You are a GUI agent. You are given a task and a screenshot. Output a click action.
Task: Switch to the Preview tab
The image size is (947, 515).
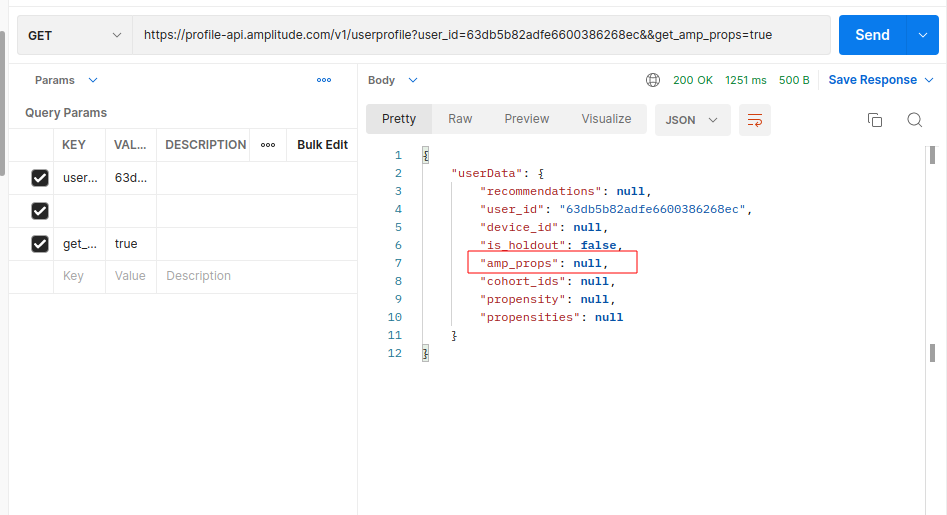[527, 119]
